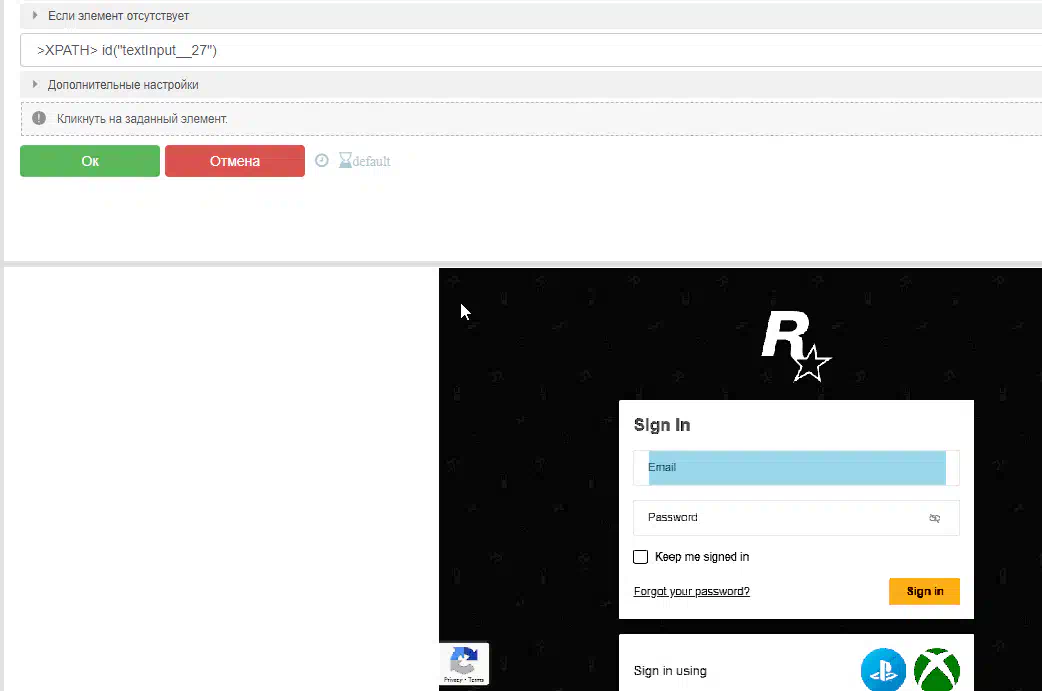Click the "default" label text

pyautogui.click(x=371, y=161)
